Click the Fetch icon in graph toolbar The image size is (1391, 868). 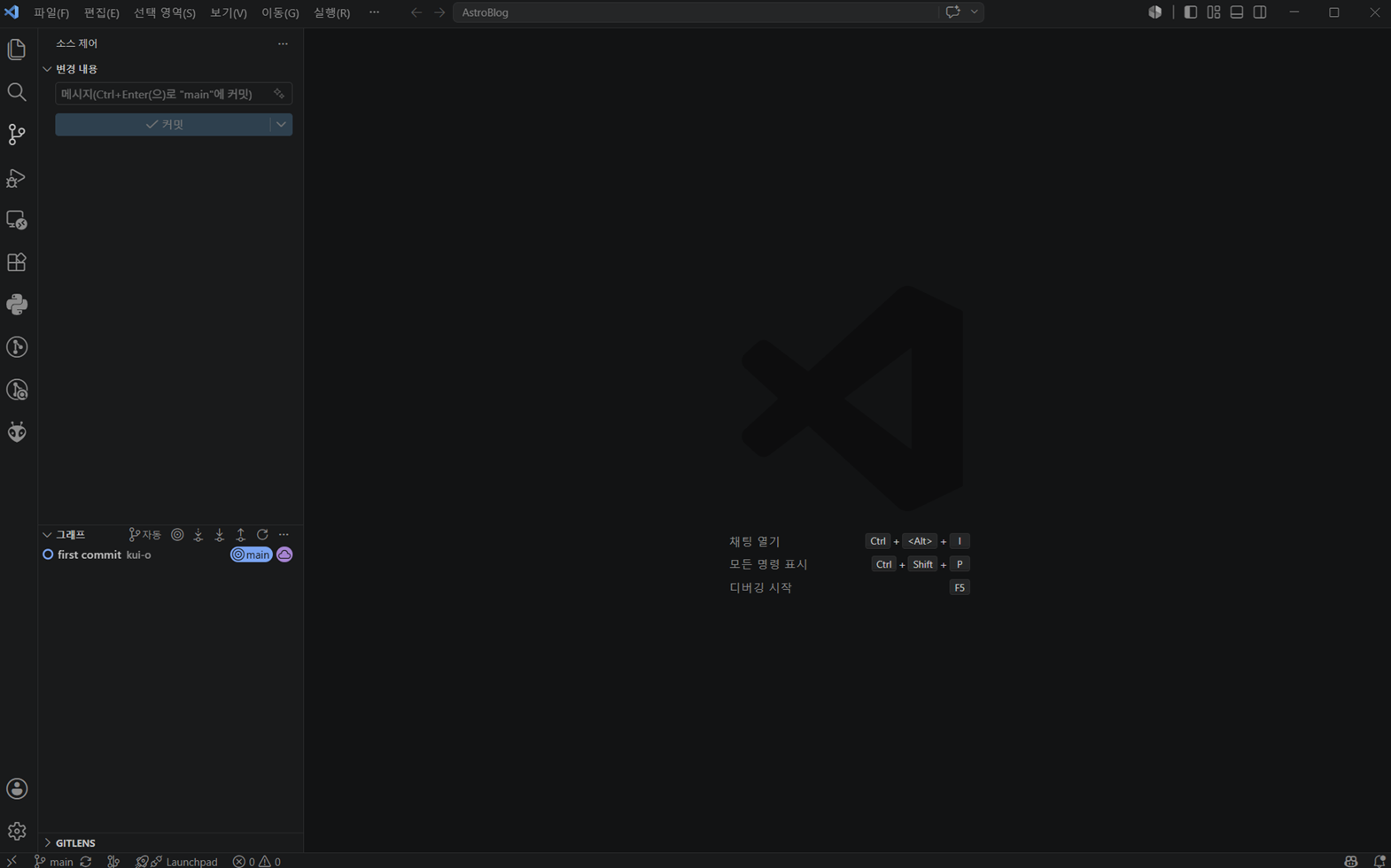coord(198,535)
